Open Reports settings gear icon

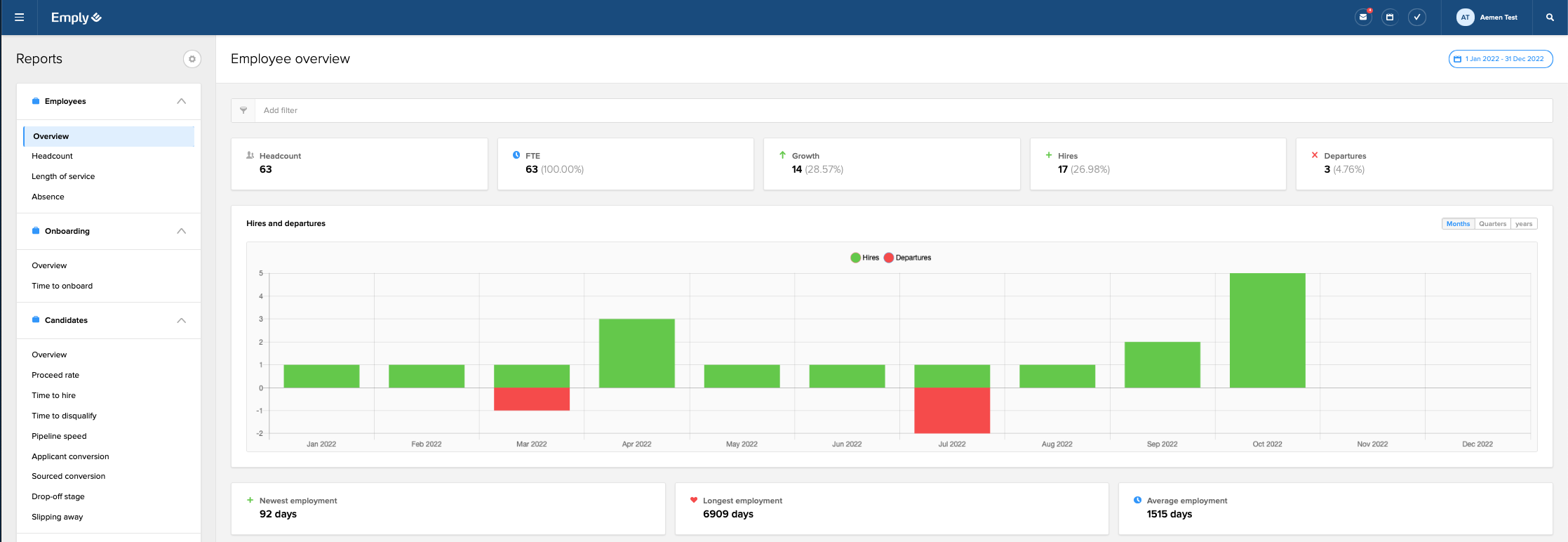tap(192, 59)
